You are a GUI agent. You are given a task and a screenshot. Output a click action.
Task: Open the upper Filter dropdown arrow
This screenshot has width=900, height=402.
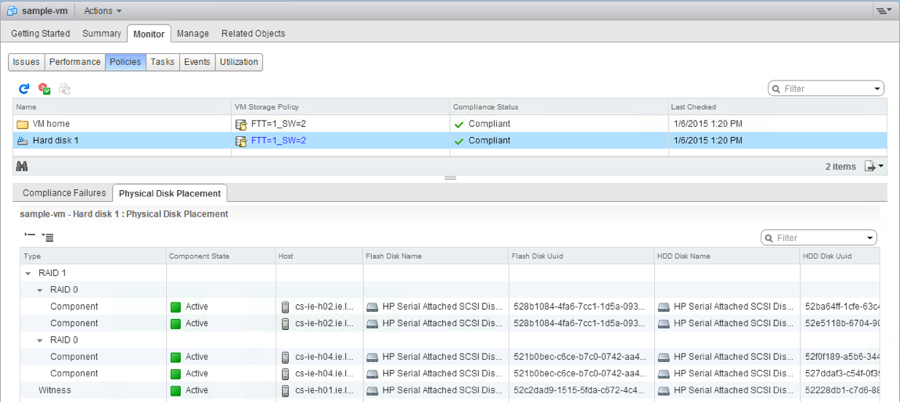click(877, 89)
